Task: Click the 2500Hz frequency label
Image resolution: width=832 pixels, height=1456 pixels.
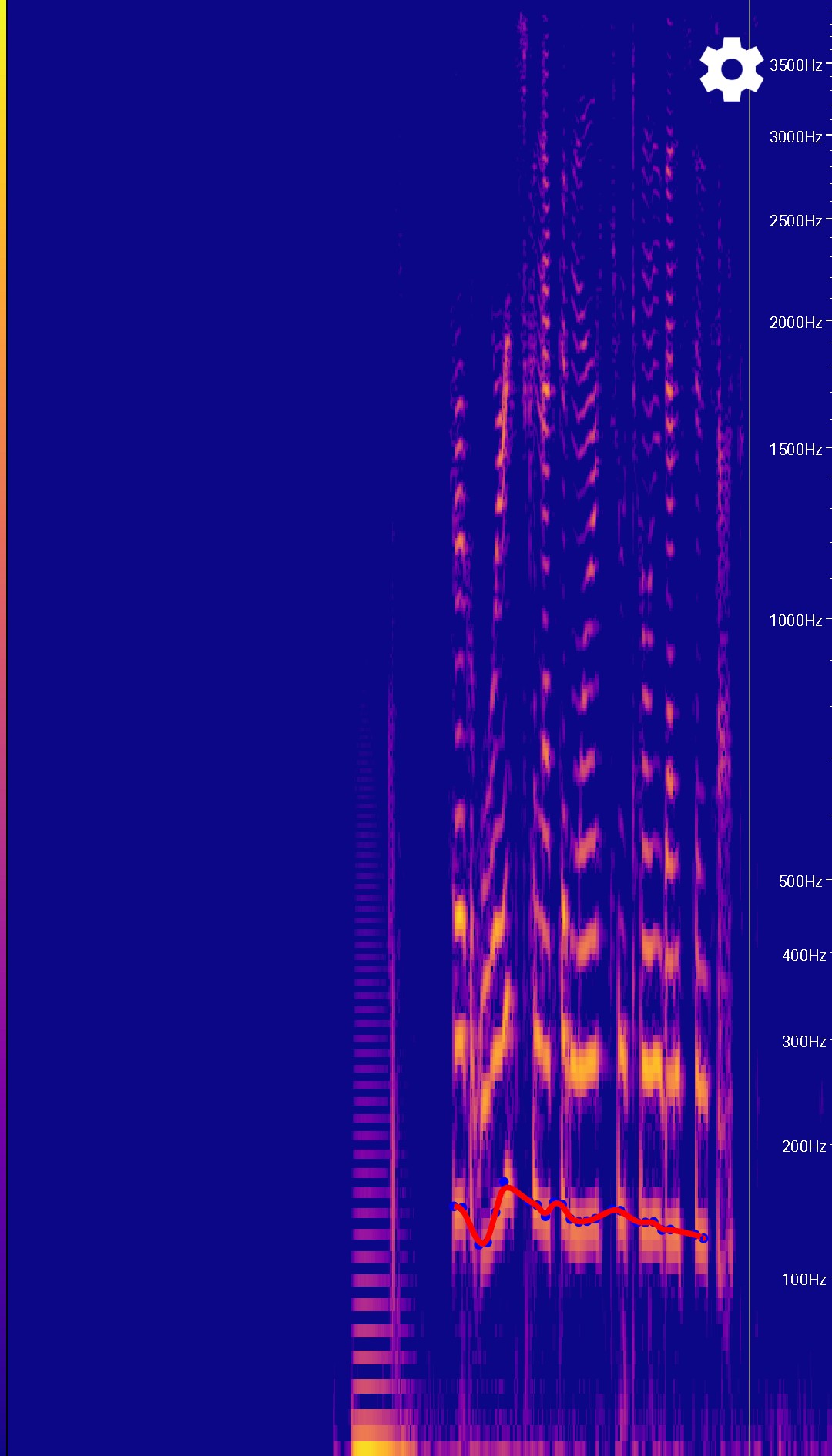Action: [x=796, y=221]
